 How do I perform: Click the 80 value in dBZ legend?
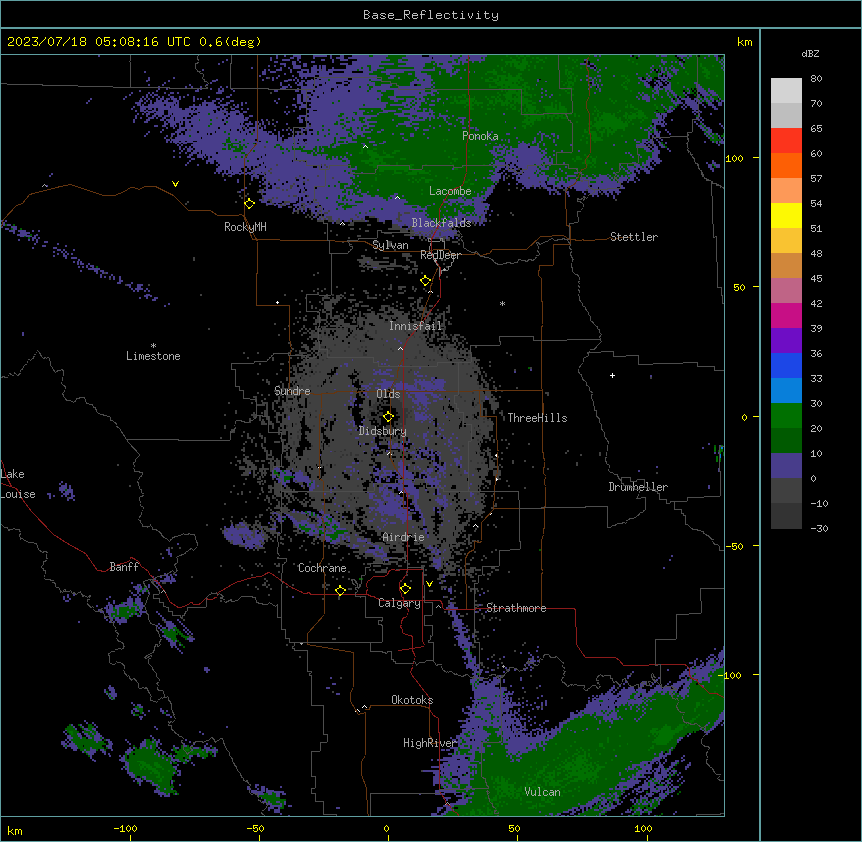pos(816,79)
